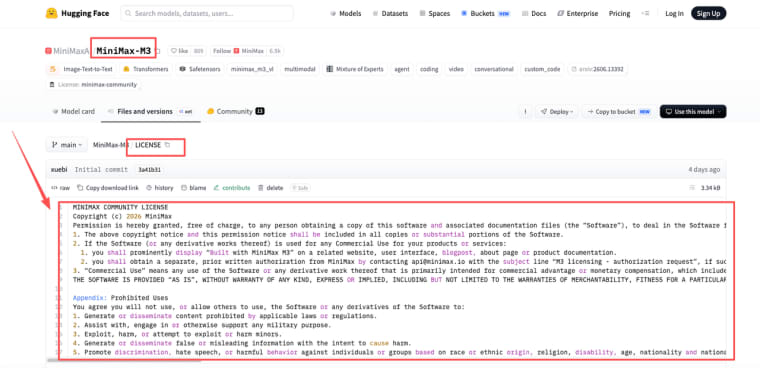Click the contribute option

(232, 188)
